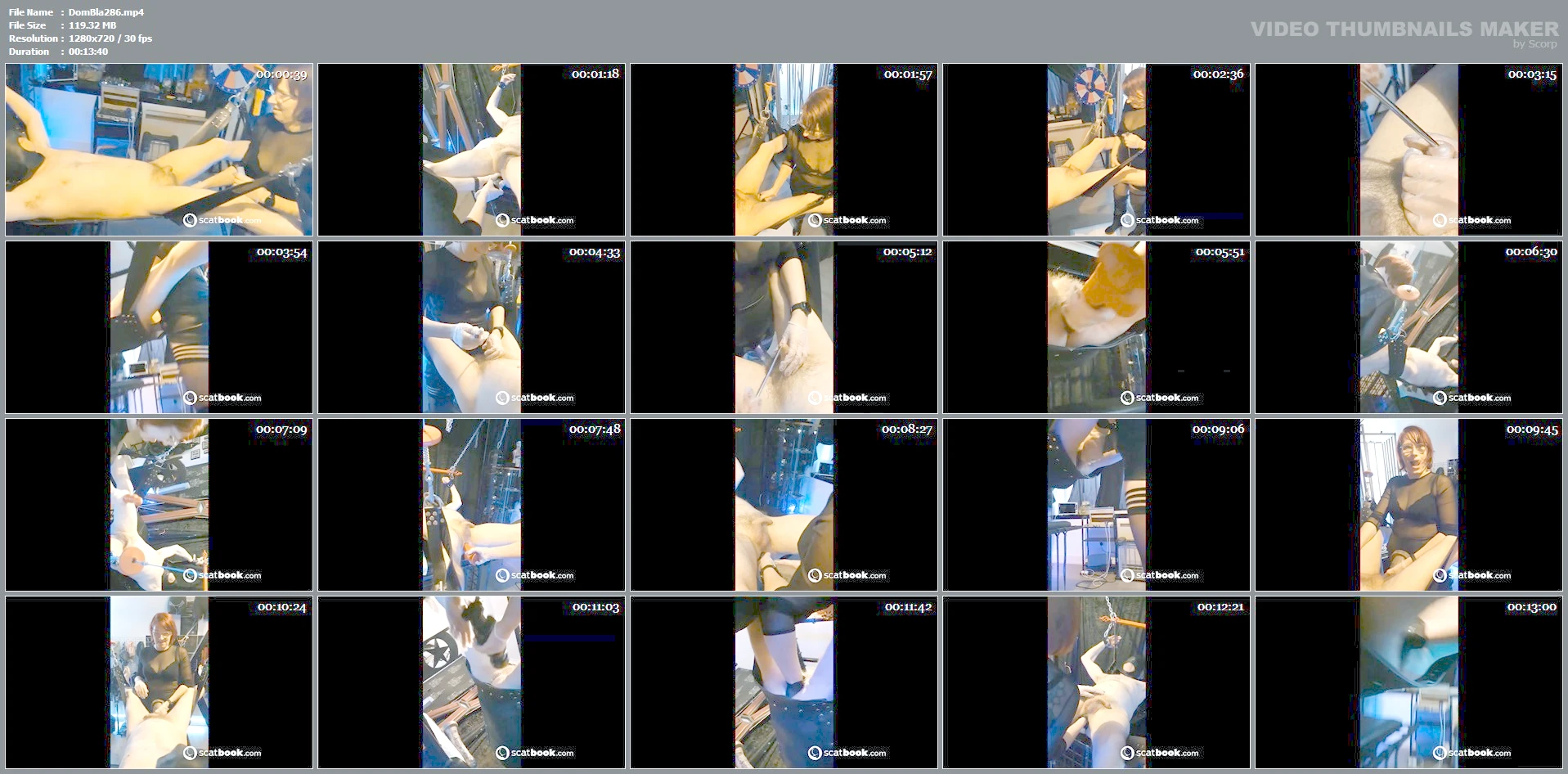Pick the frame with timestamp 00:02:36
The height and width of the screenshot is (774, 1568).
coord(1096,150)
